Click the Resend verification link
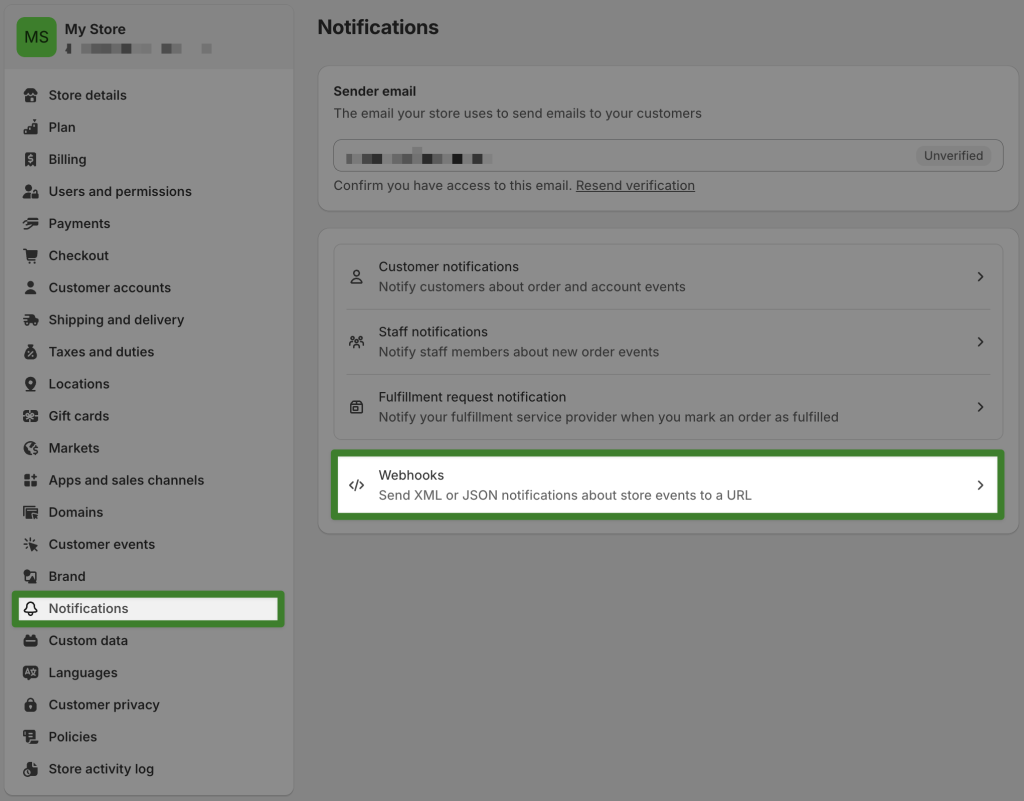Screen dimensions: 1024x801 pos(635,184)
